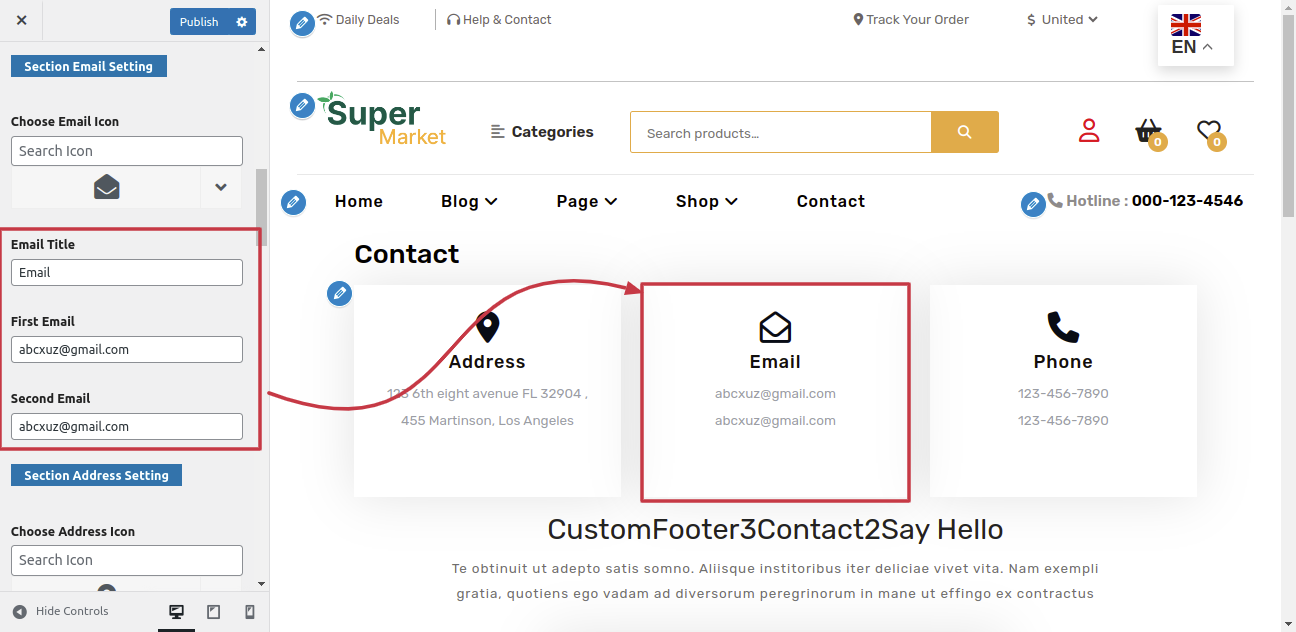Click the Publish settings gear icon
Image resolution: width=1296 pixels, height=632 pixels.
(242, 22)
